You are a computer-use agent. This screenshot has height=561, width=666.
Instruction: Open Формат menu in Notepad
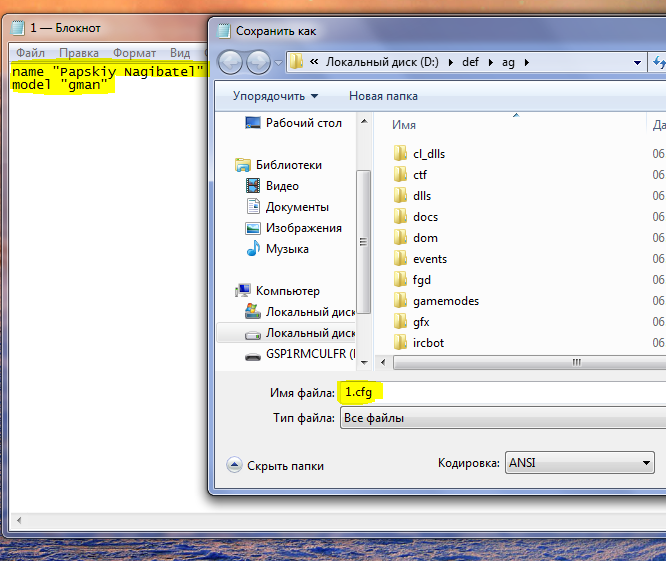pos(134,53)
